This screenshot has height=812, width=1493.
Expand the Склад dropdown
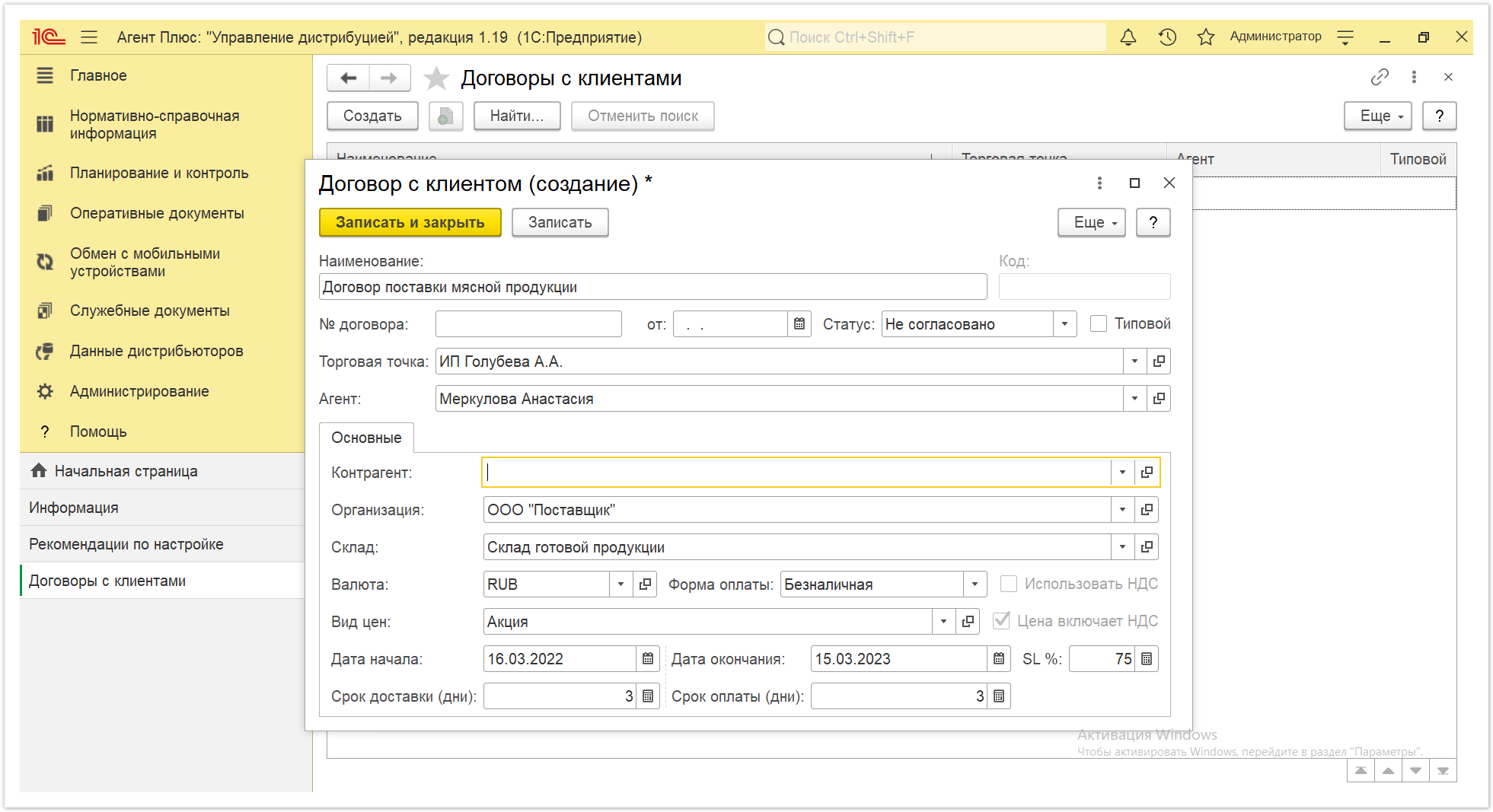point(1122,547)
